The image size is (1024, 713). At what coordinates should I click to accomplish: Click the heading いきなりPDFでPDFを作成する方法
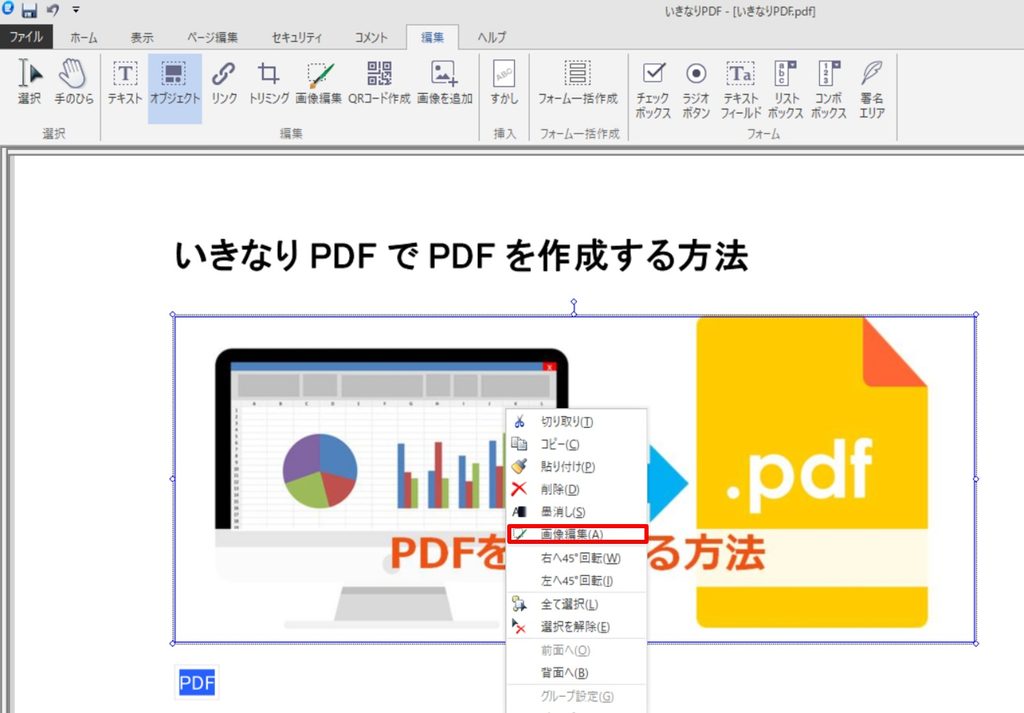460,255
